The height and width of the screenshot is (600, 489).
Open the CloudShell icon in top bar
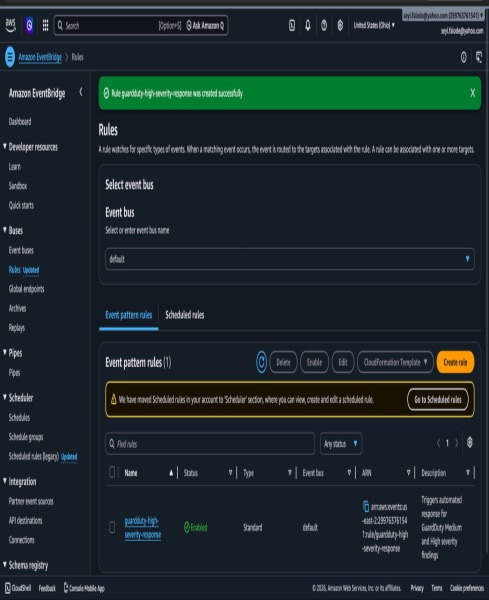[292, 25]
